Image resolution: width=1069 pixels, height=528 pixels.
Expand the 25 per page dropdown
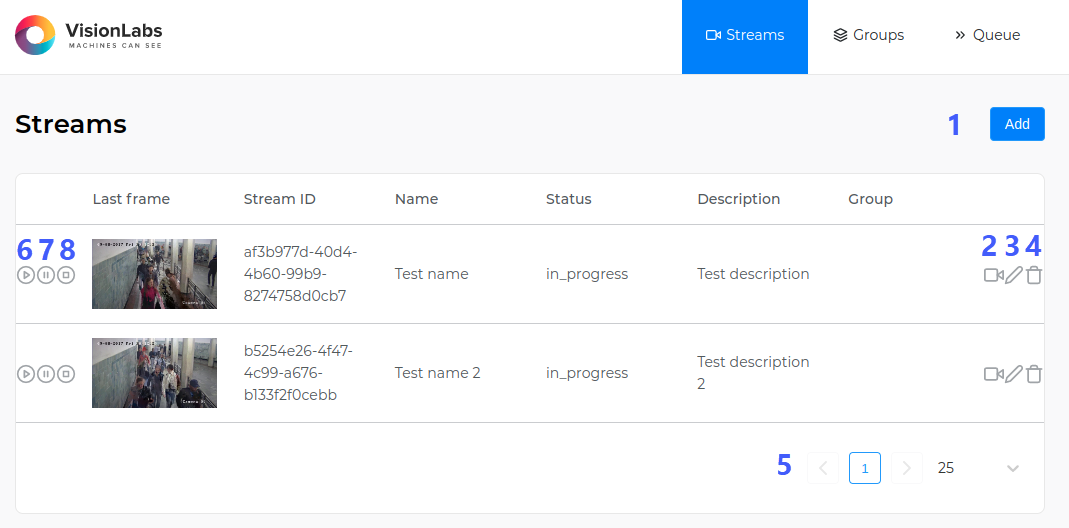1012,468
